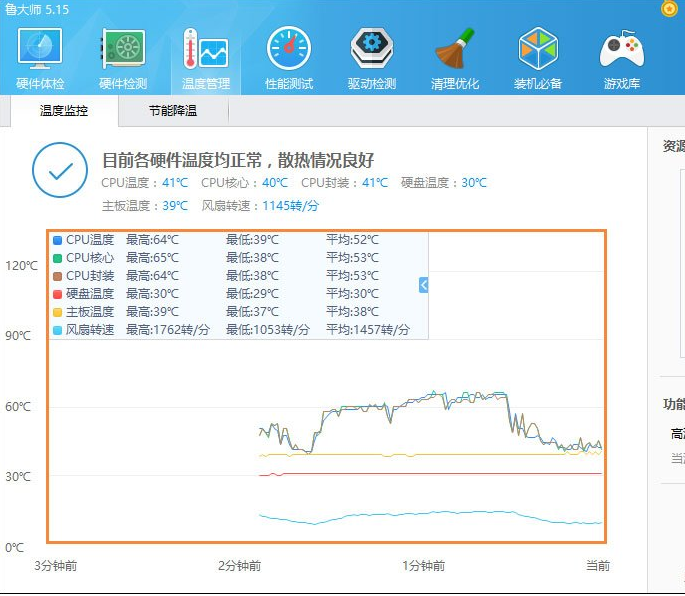Click 最高:65℃ CPU核心 max value
The image size is (685, 596).
pyautogui.click(x=152, y=258)
